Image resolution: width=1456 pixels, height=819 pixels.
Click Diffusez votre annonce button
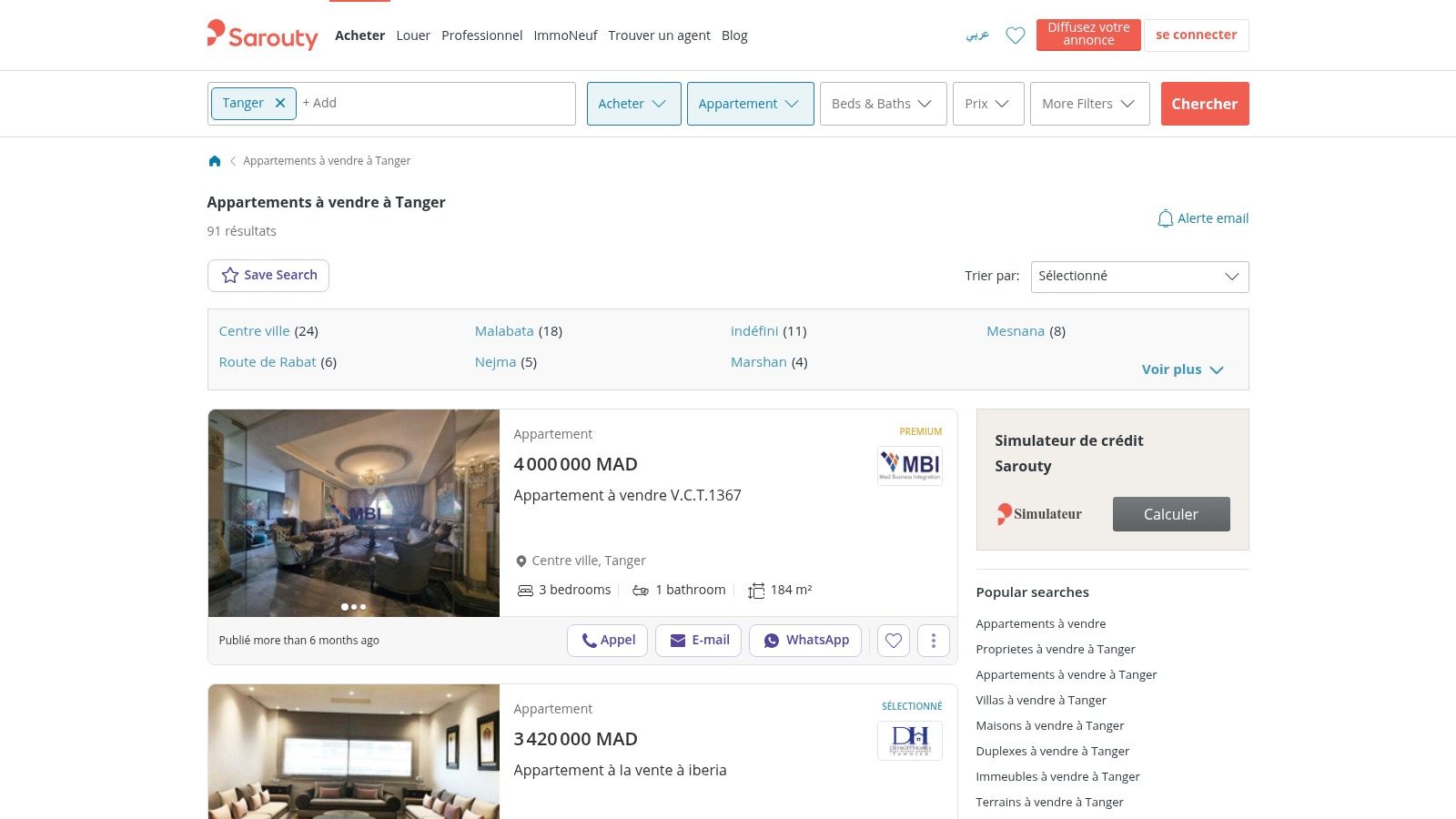coord(1088,35)
